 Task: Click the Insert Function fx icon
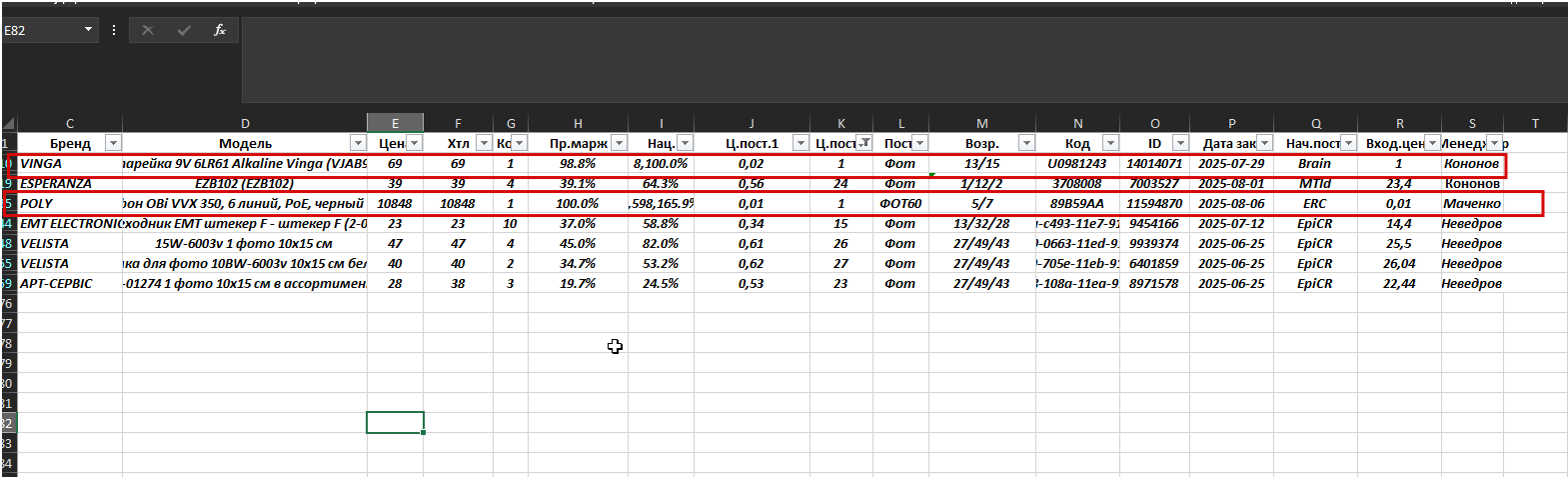[220, 30]
